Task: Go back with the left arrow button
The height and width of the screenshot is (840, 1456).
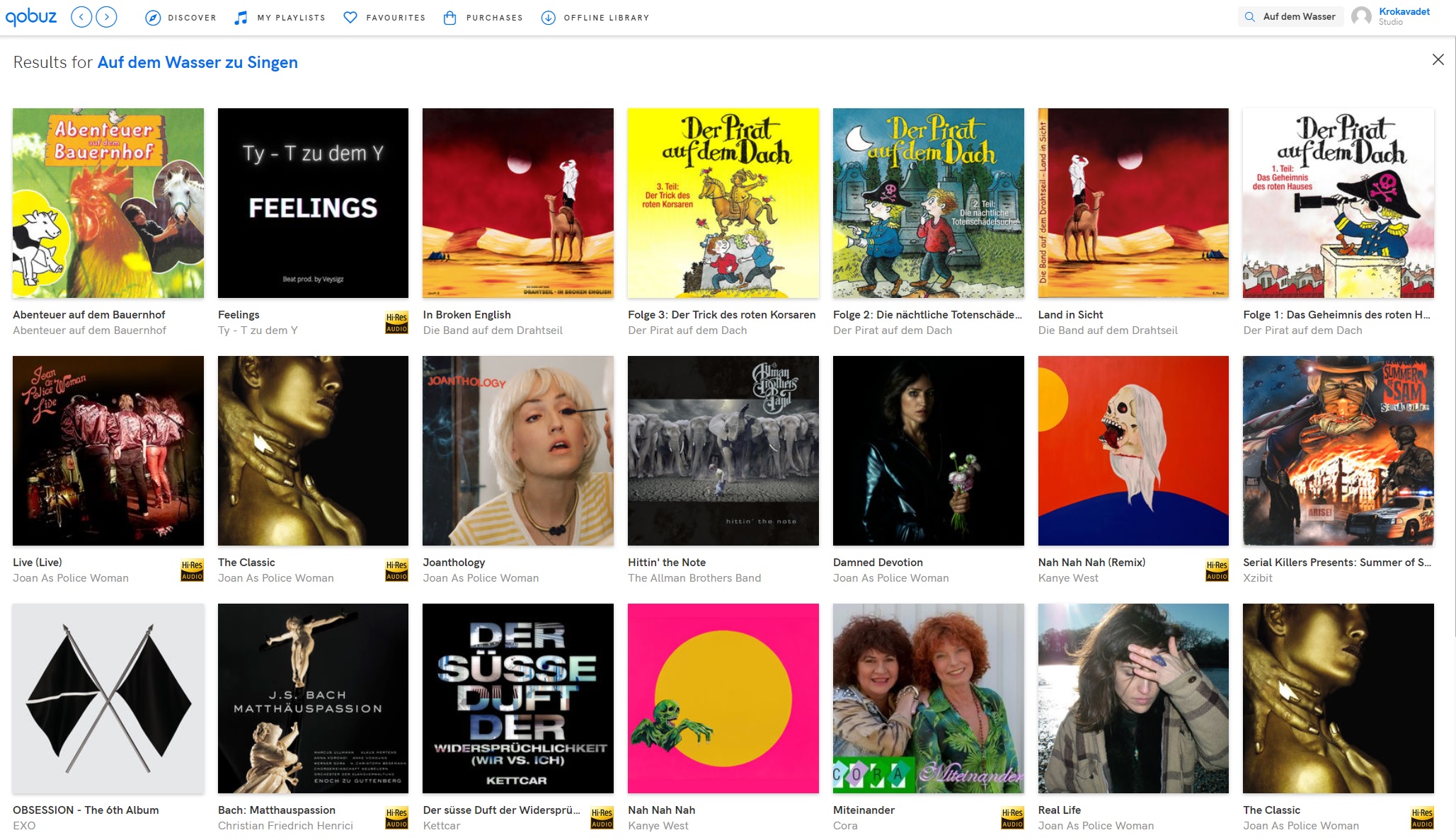Action: [81, 17]
